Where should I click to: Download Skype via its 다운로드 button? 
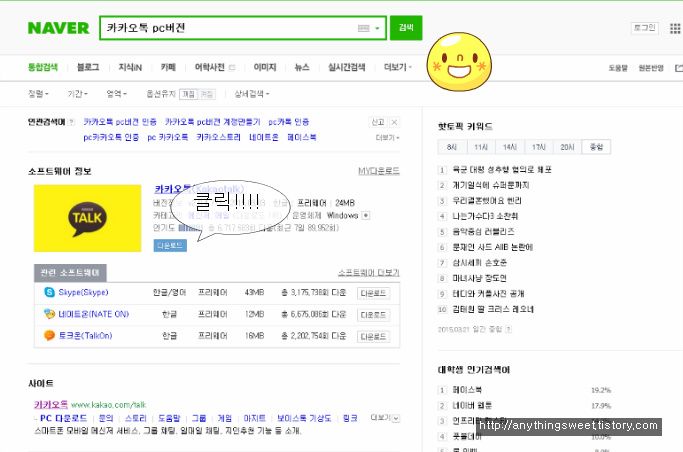click(373, 293)
